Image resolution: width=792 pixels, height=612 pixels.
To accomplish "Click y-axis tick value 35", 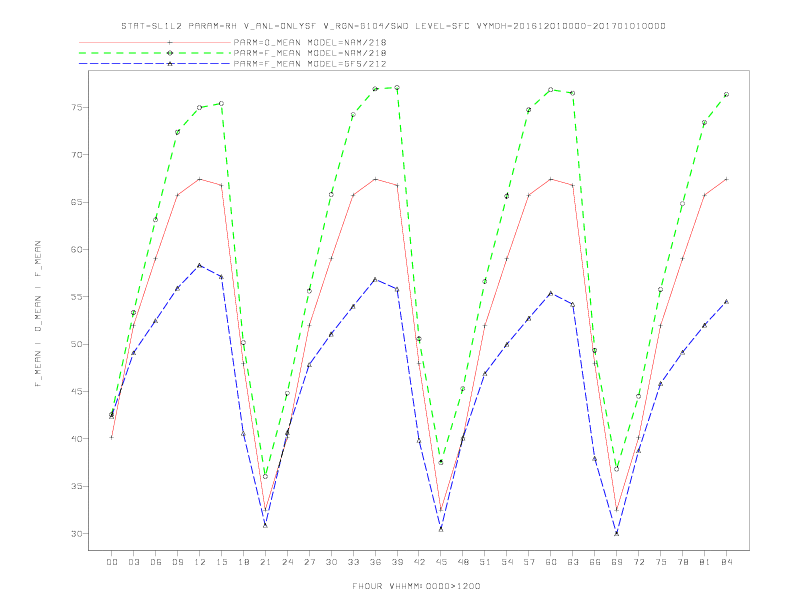I will tap(76, 486).
